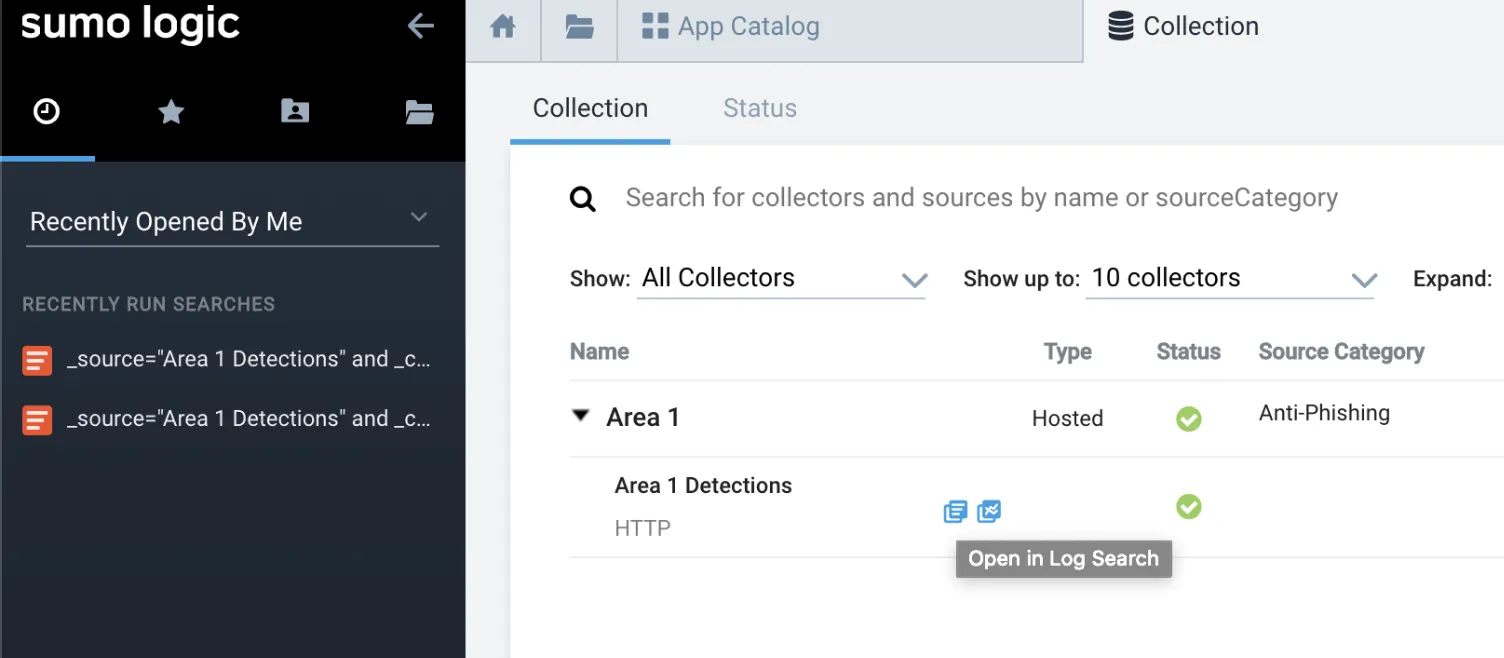Image resolution: width=1504 pixels, height=658 pixels.
Task: Collapse the sidebar with the back arrow
Action: 420,26
